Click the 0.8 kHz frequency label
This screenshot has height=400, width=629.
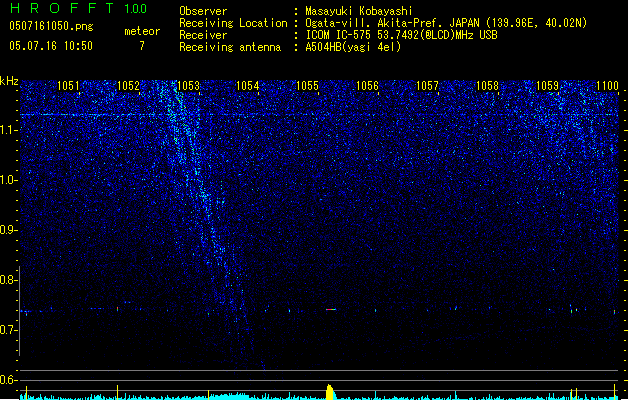coord(8,280)
